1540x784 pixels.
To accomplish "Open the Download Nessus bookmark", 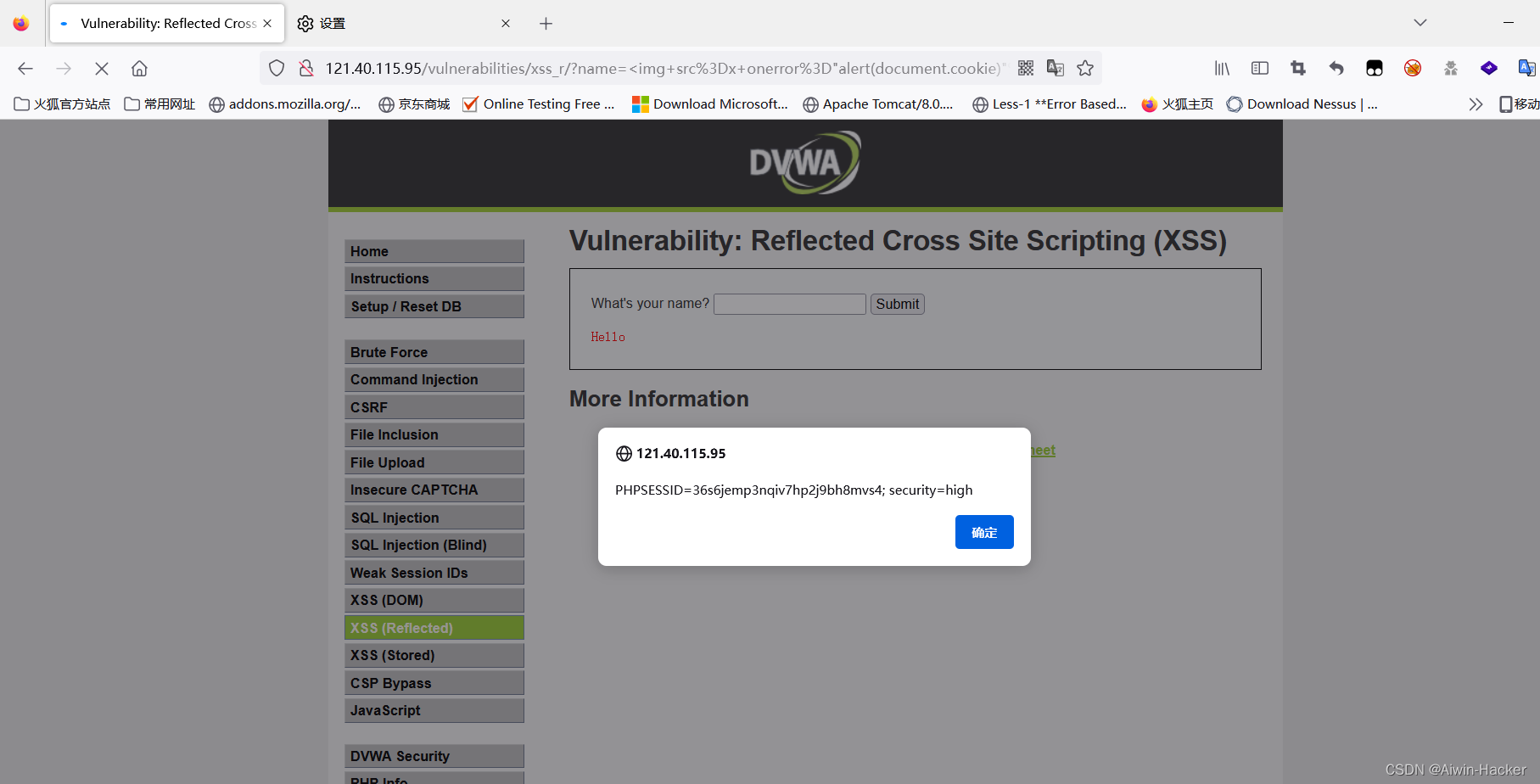I will click(1302, 104).
